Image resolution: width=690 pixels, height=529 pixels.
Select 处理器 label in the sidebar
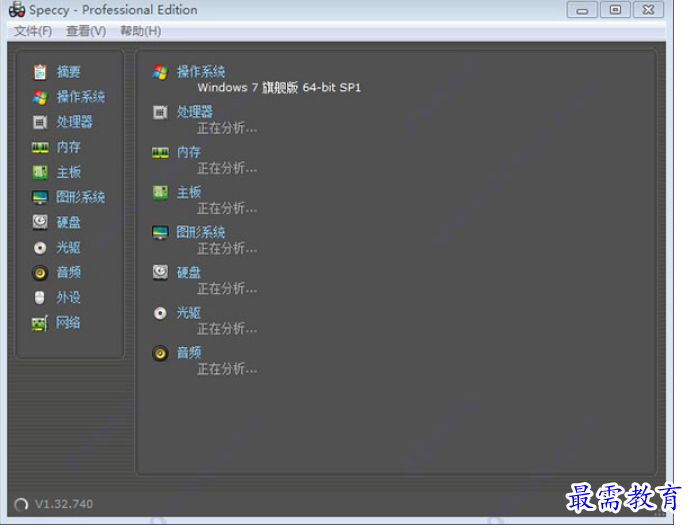click(x=75, y=122)
